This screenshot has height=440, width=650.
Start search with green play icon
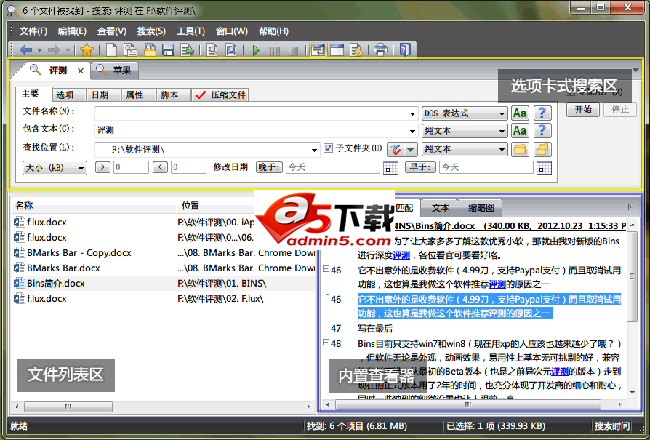[256, 51]
